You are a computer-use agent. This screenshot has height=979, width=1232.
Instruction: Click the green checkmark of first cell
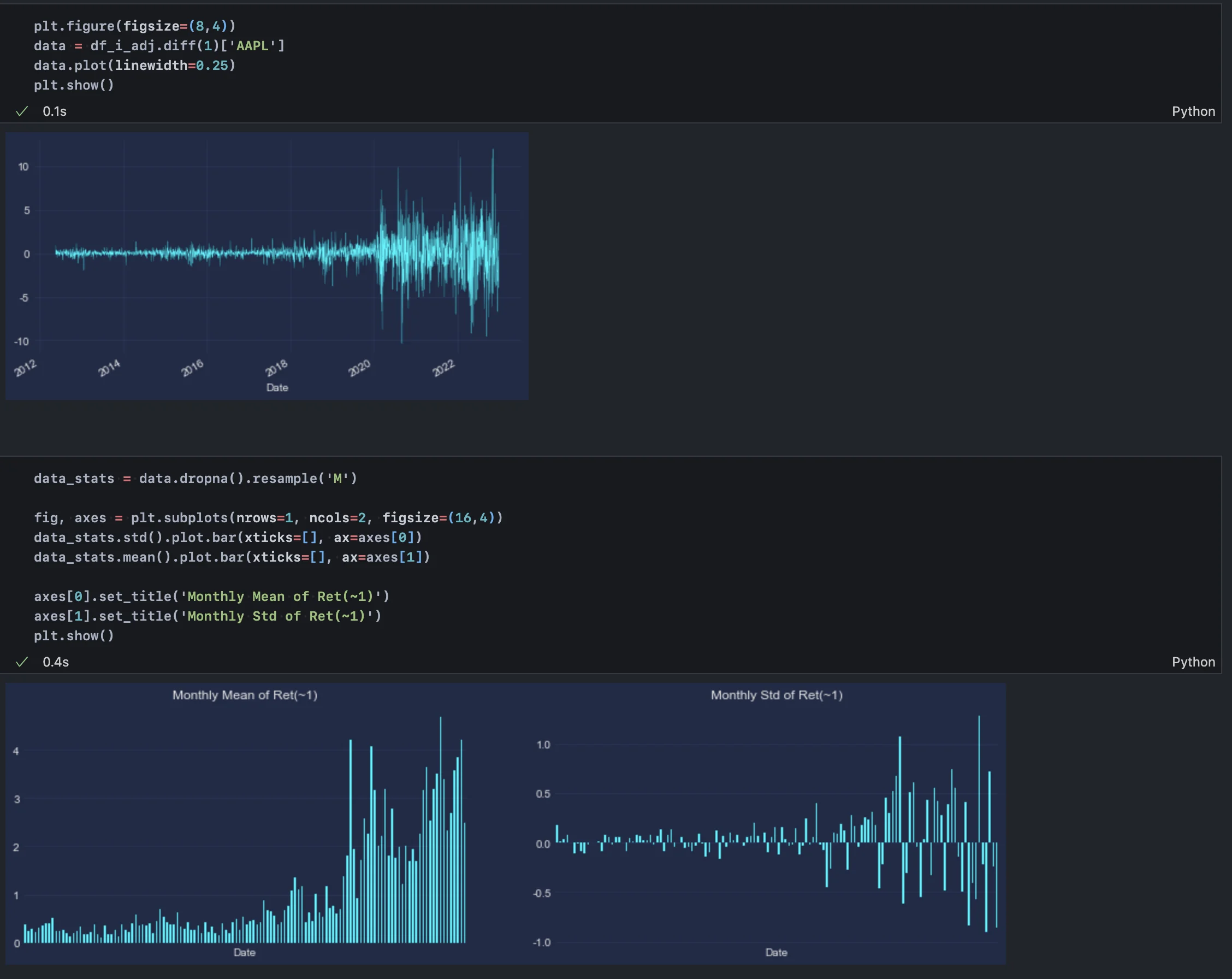tap(22, 111)
